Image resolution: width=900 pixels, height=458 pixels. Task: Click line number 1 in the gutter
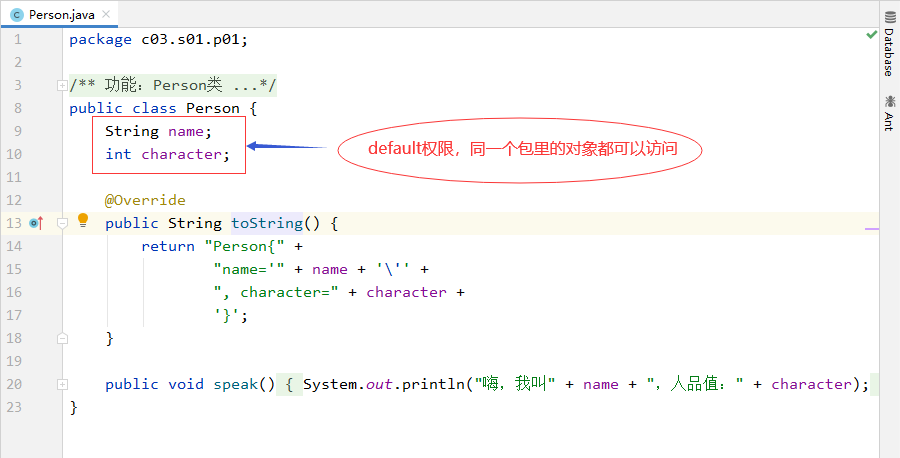(x=18, y=40)
